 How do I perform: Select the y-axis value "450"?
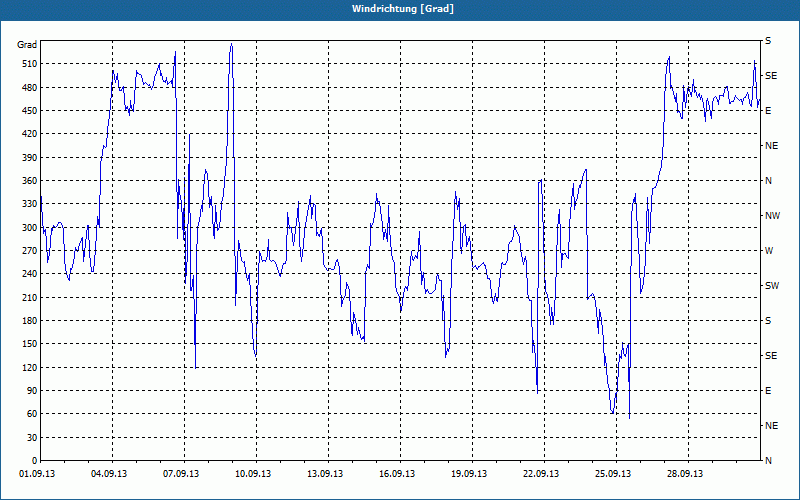point(30,111)
